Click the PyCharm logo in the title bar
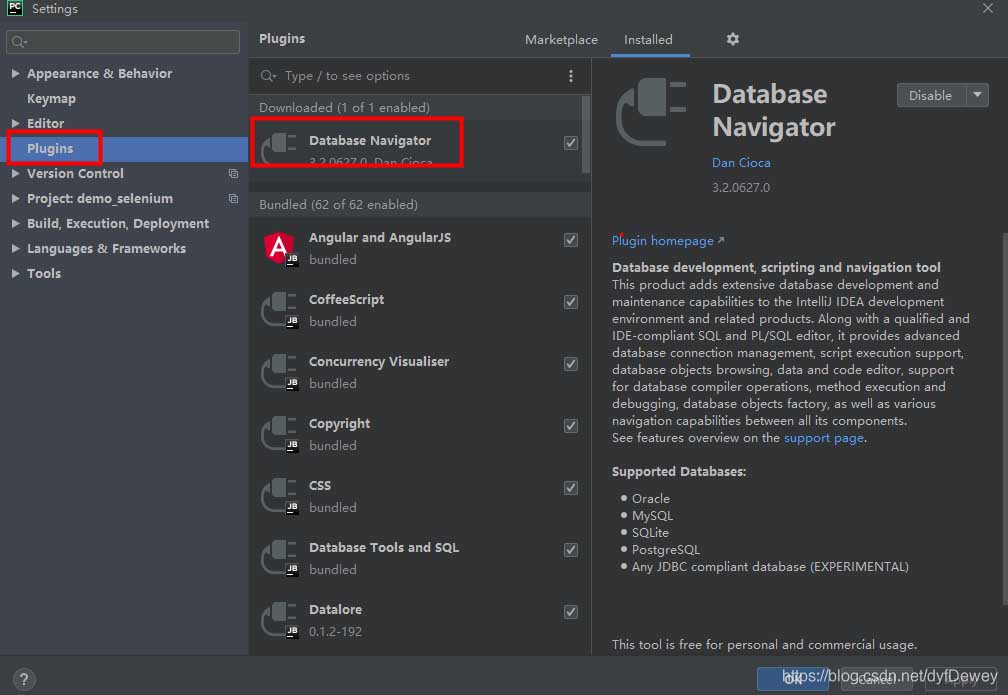 [x=15, y=8]
